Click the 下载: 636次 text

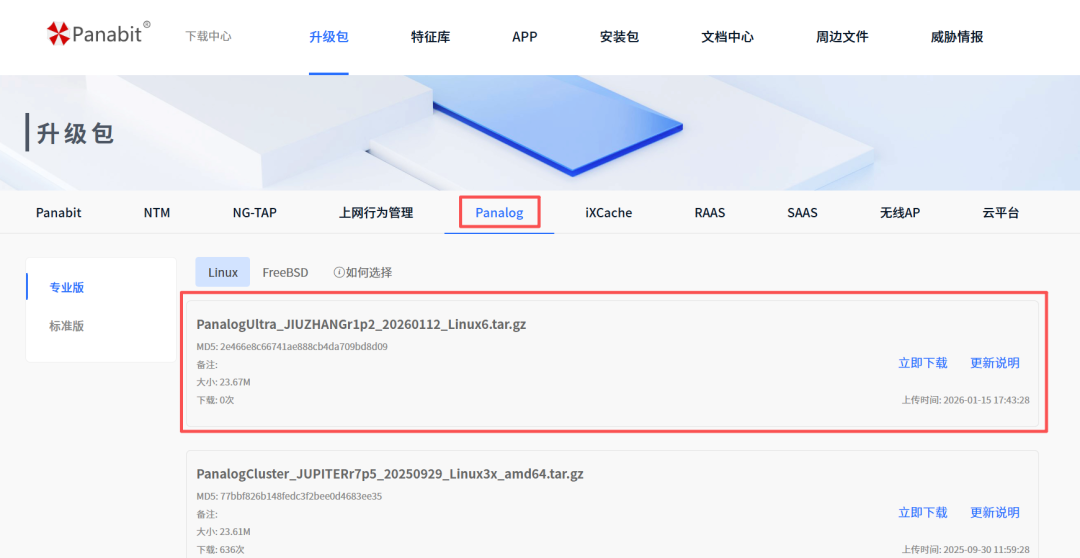point(220,549)
